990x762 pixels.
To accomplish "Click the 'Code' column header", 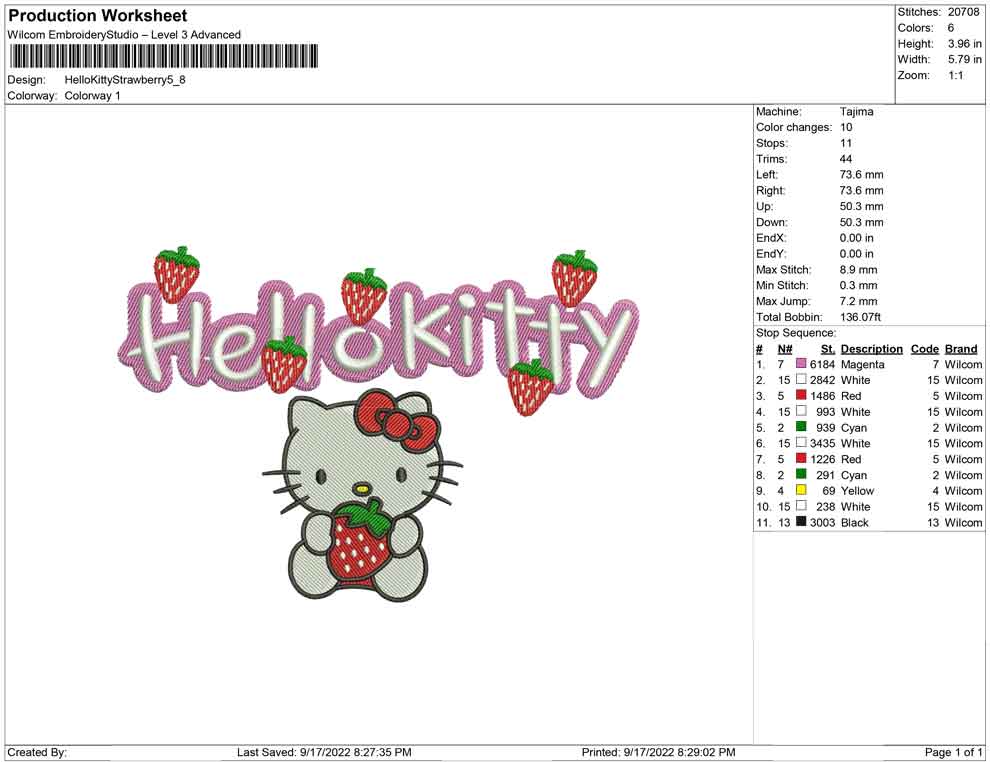I will [x=925, y=349].
